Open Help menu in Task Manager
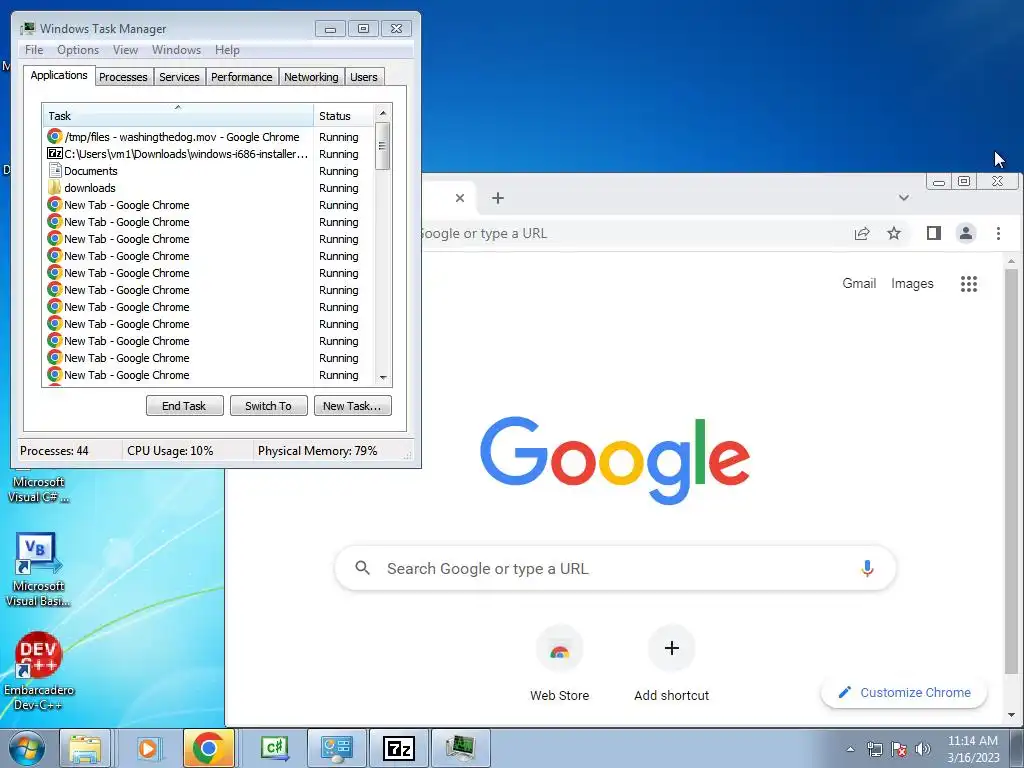 point(227,50)
